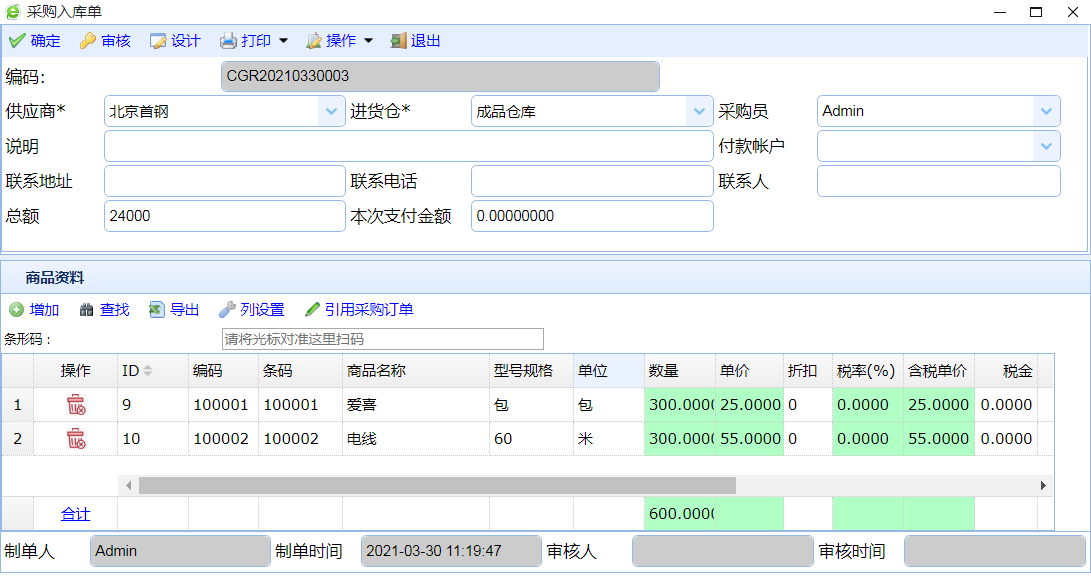The height and width of the screenshot is (578, 1091).
Task: Click the 退出 exit icon
Action: [x=398, y=41]
